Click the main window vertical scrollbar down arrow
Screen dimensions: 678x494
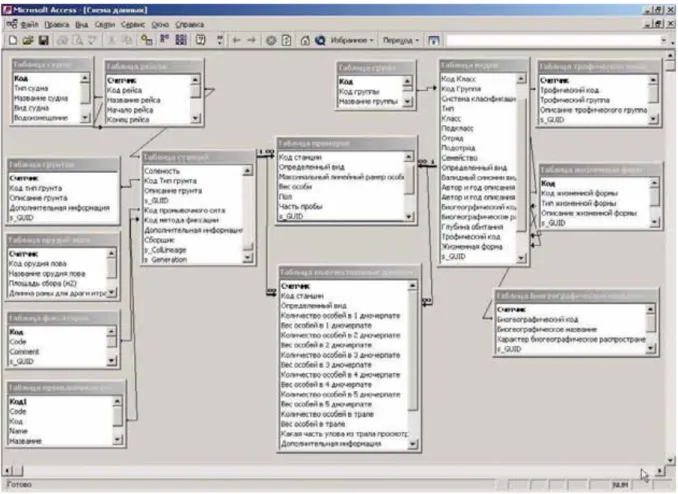[670, 460]
